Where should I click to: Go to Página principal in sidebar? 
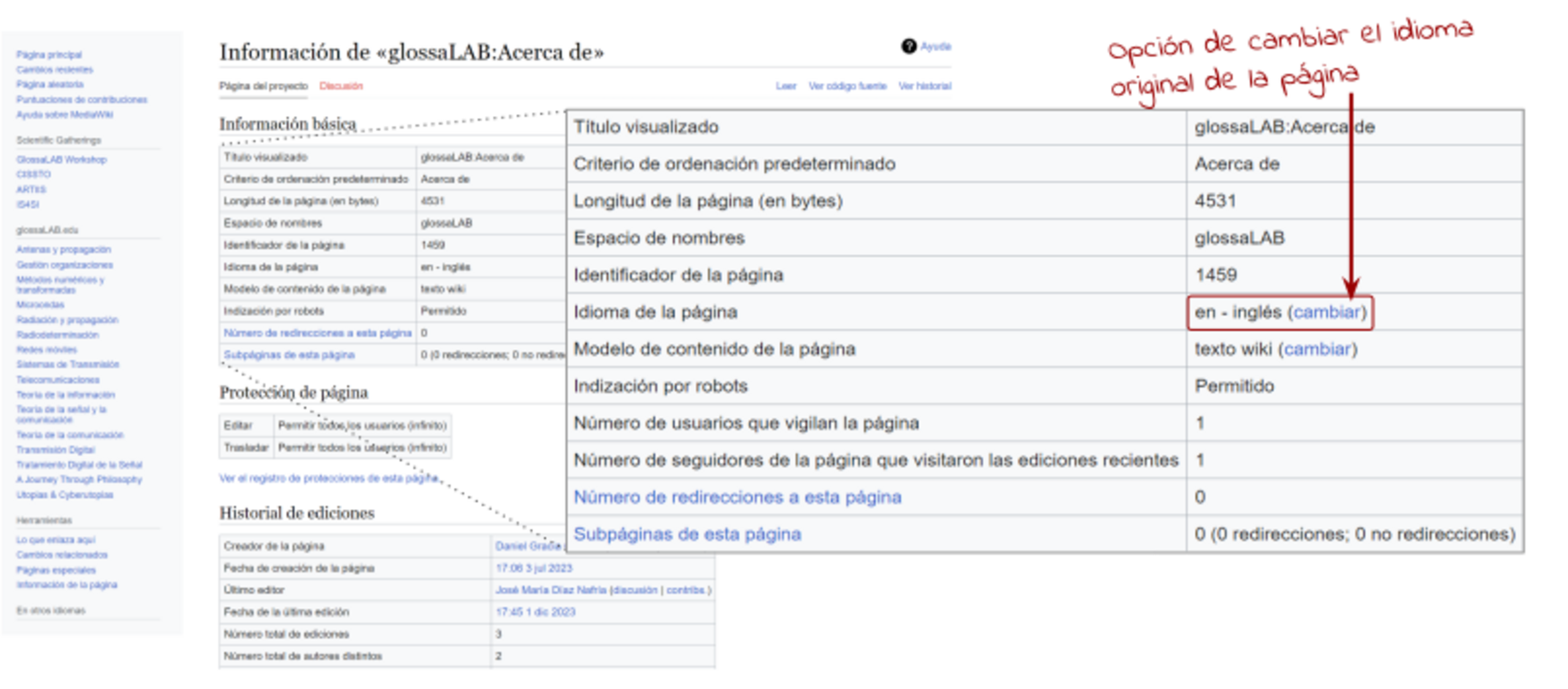(49, 55)
